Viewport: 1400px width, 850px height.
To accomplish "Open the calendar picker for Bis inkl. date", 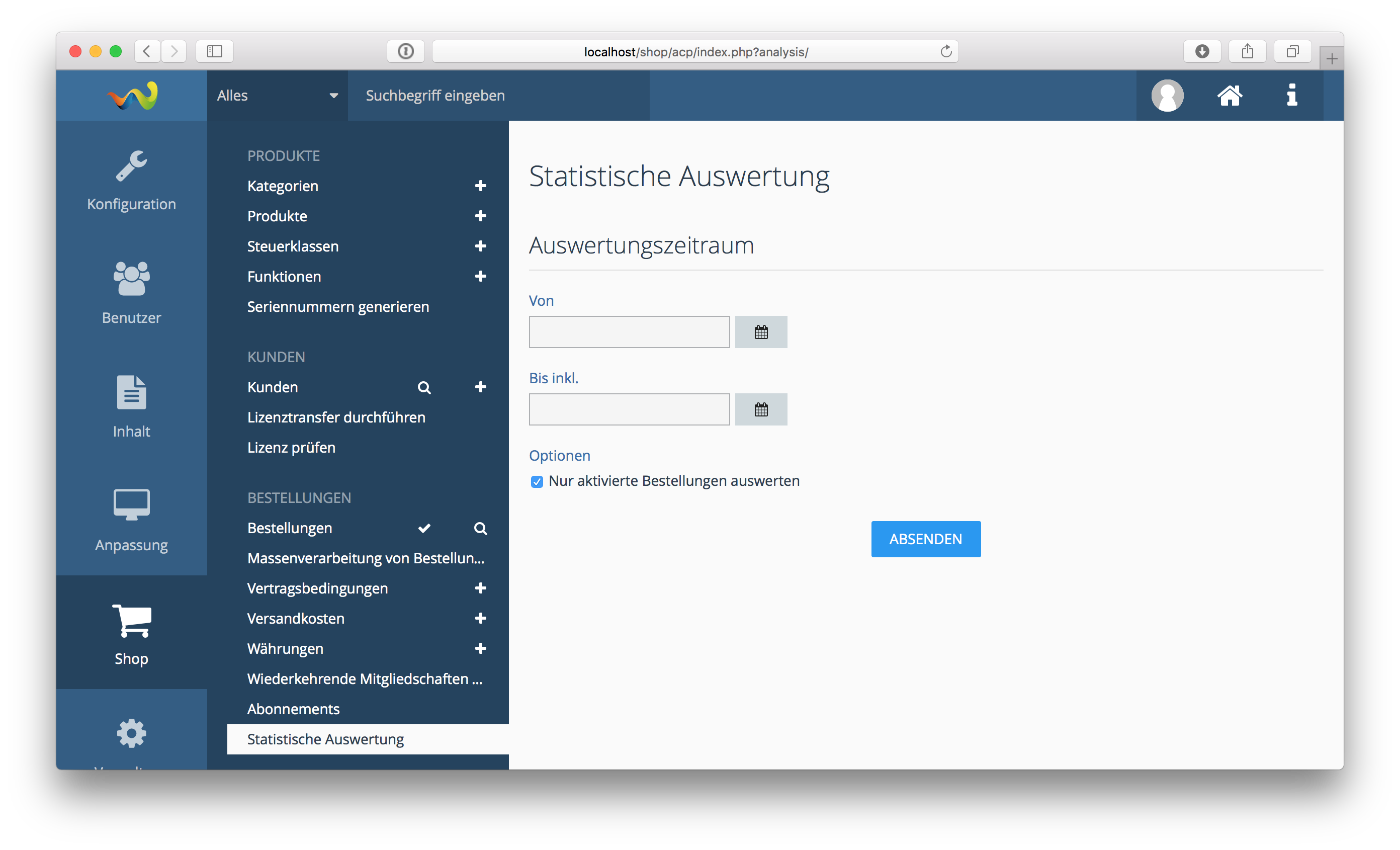I will 761,409.
